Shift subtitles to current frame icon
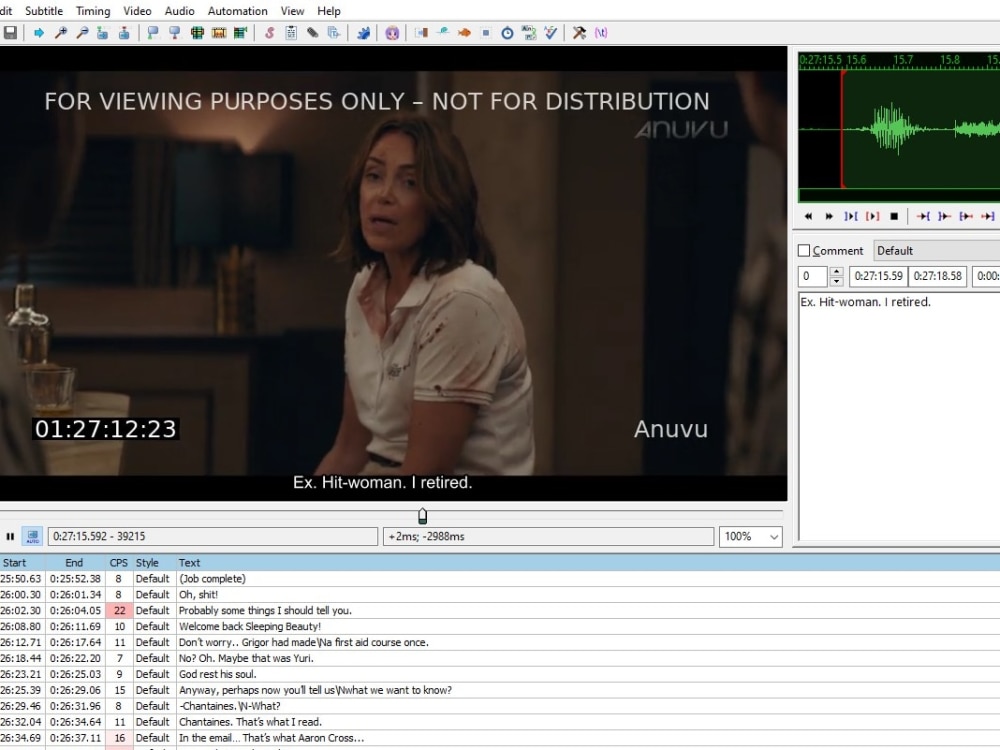 [240, 33]
